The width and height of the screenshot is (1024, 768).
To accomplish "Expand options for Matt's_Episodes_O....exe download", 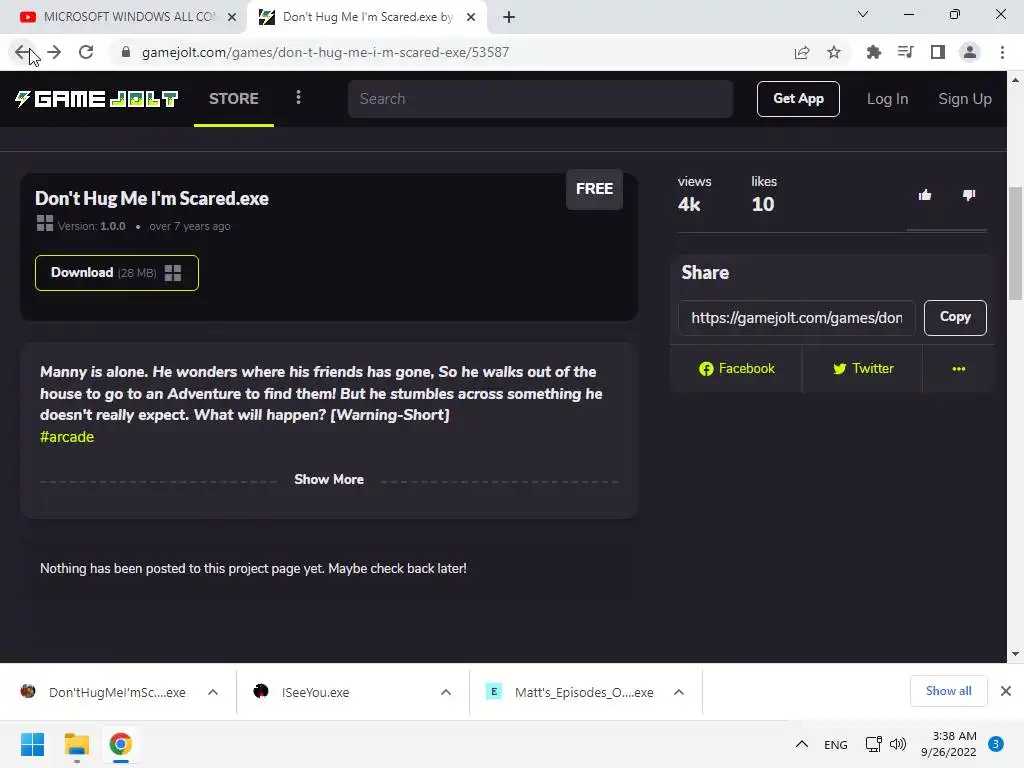I will 679,692.
